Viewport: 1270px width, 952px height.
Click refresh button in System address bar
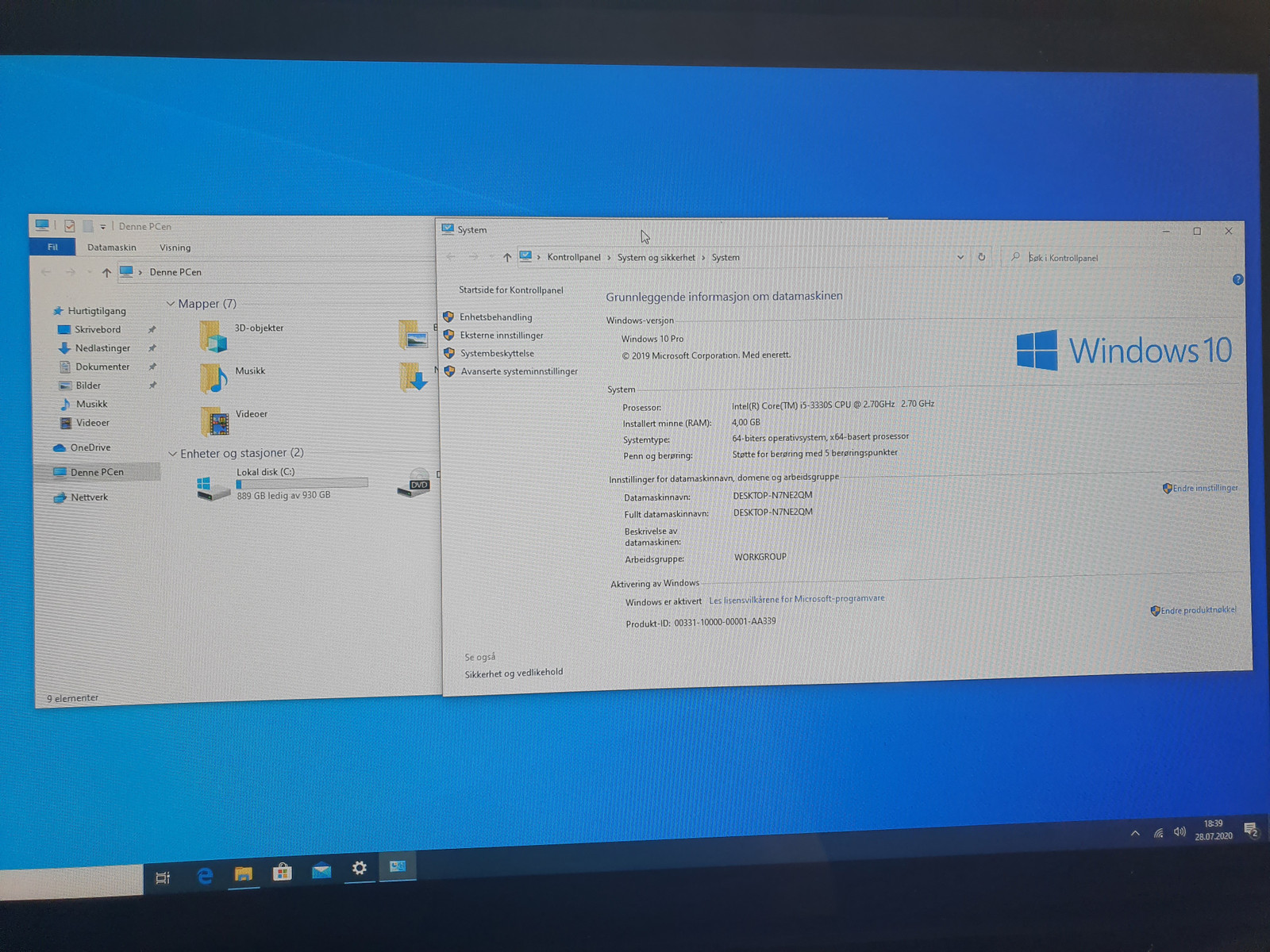point(981,257)
